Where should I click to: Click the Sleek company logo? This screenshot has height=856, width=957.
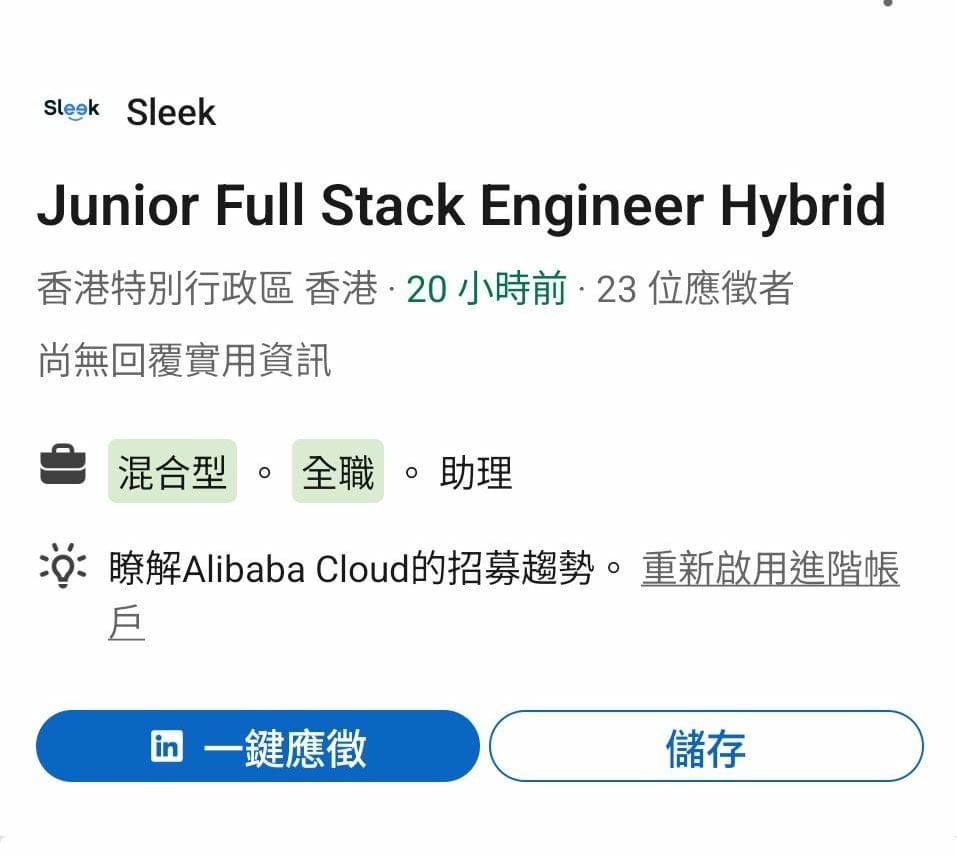71,109
